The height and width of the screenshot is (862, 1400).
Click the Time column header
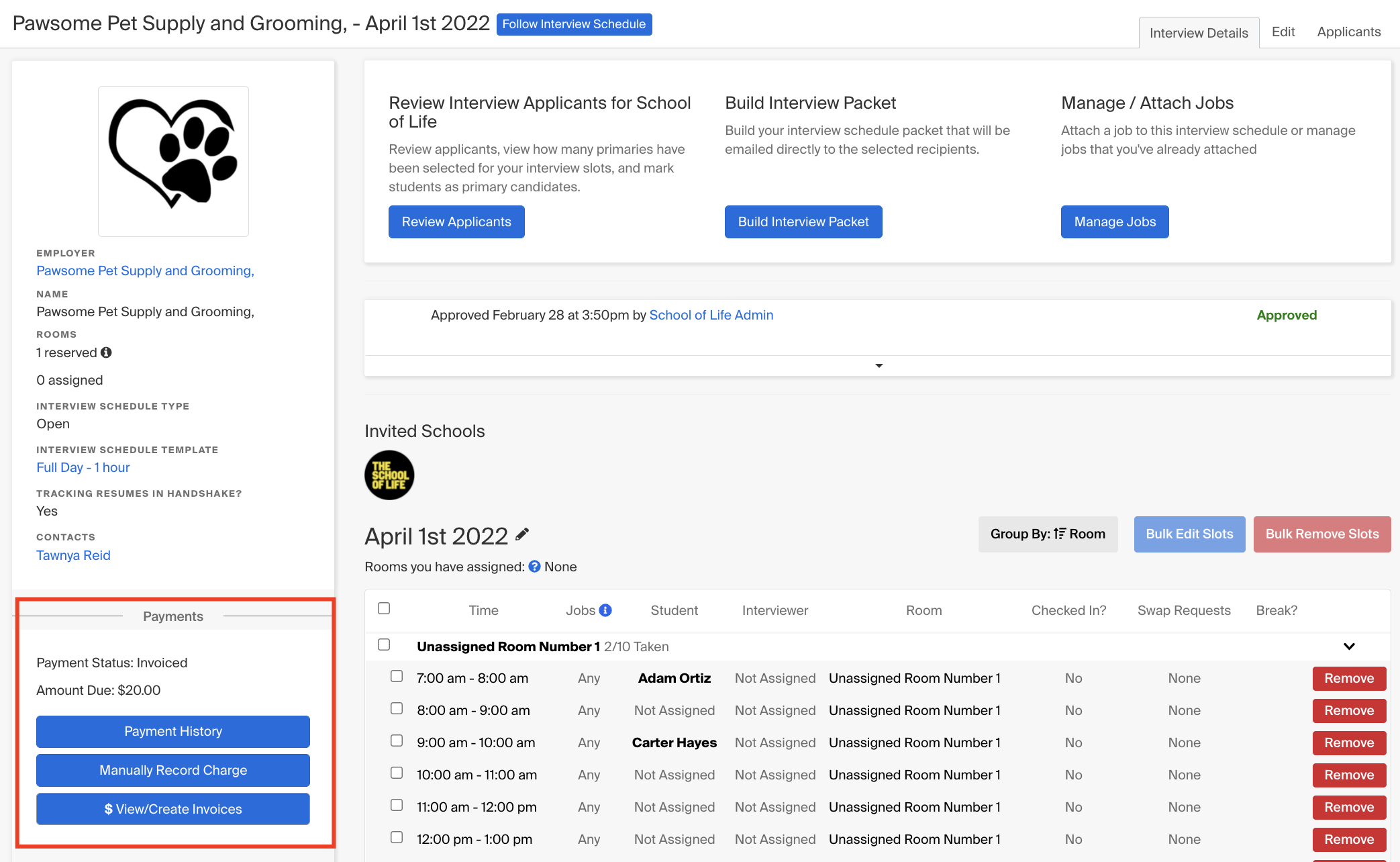click(x=483, y=610)
